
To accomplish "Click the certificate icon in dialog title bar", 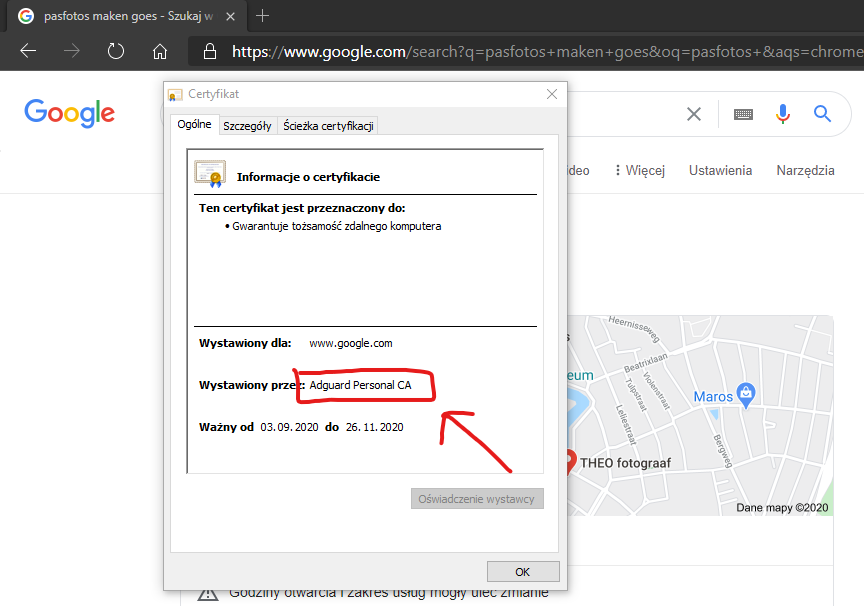I will [175, 95].
